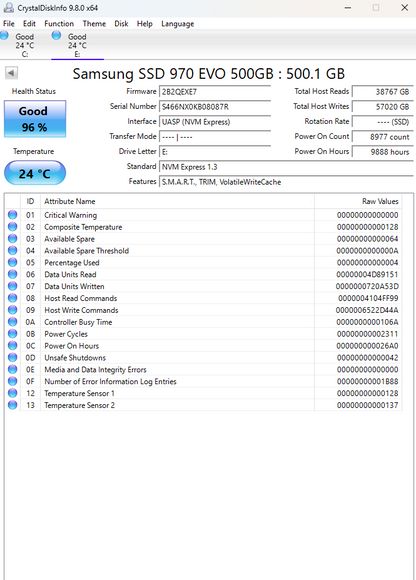
Task: Open the Language menu
Action: tap(177, 24)
